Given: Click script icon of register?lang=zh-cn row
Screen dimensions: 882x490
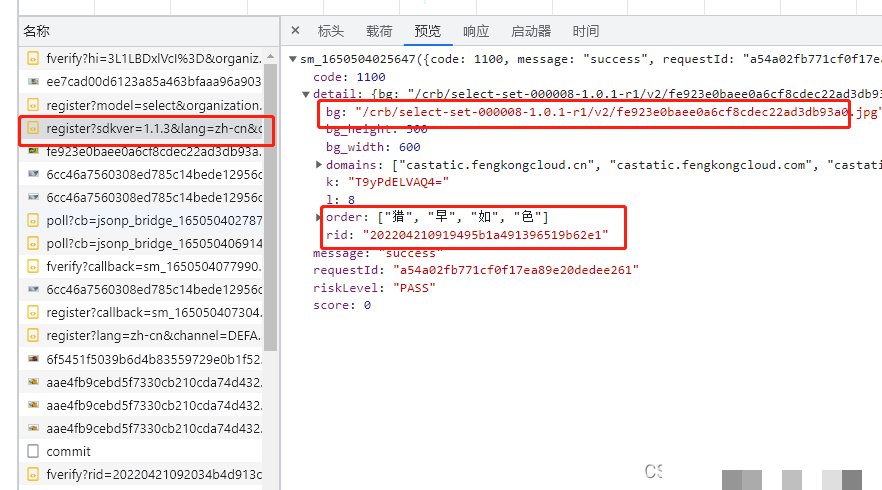Looking at the screenshot, I should (x=33, y=335).
